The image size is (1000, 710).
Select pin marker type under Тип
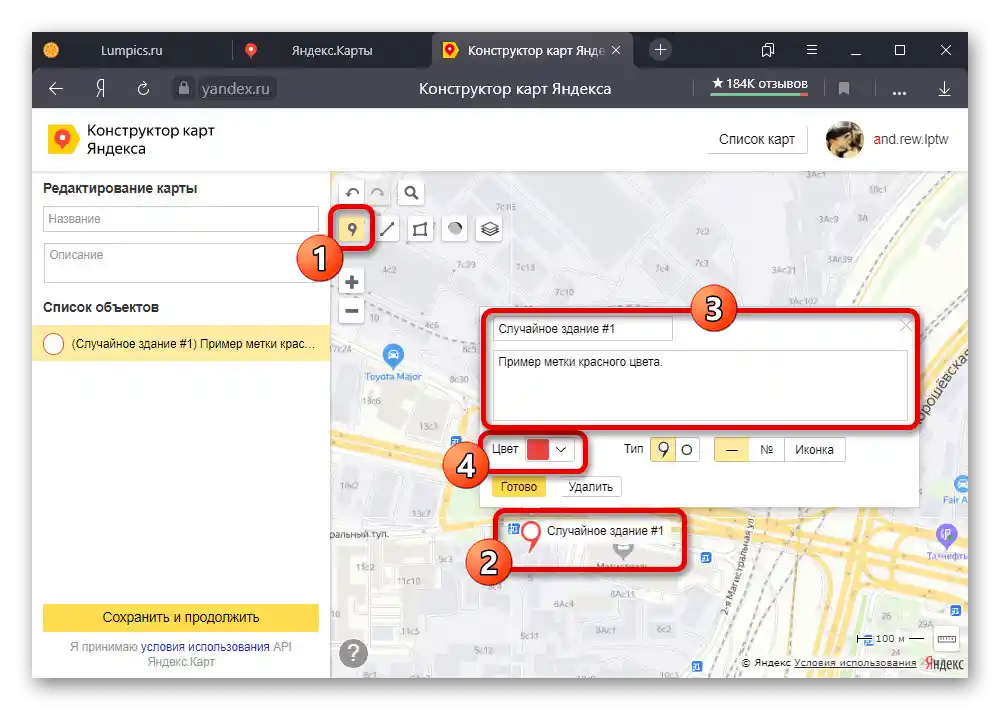pyautogui.click(x=663, y=448)
